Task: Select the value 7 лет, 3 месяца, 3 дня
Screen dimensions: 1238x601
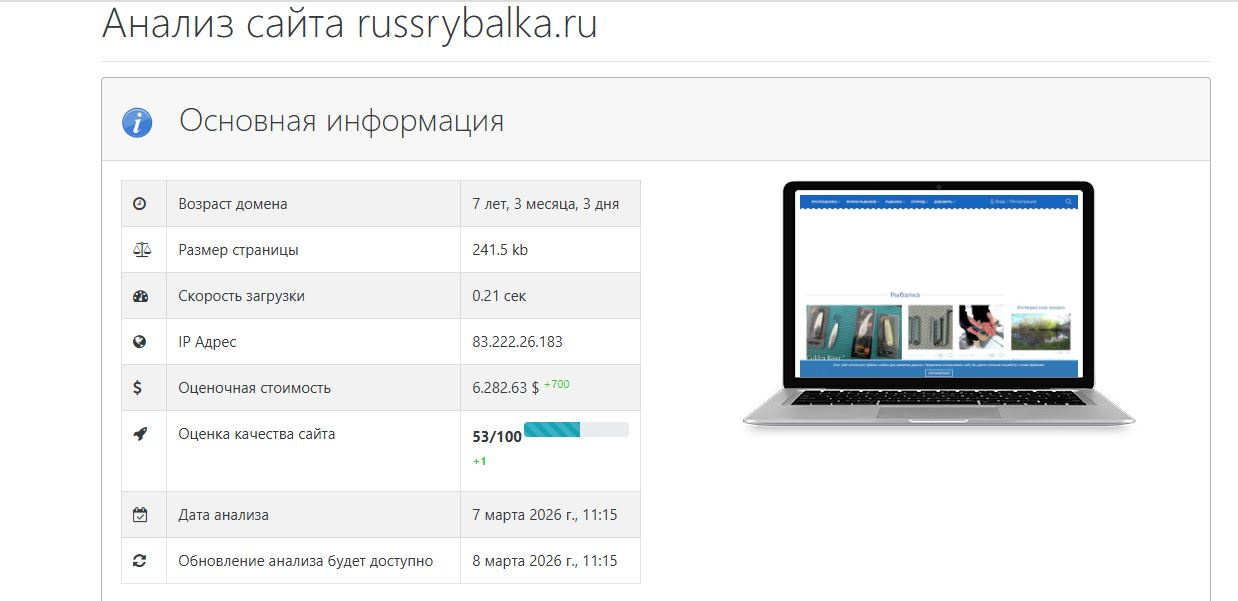Action: (546, 204)
